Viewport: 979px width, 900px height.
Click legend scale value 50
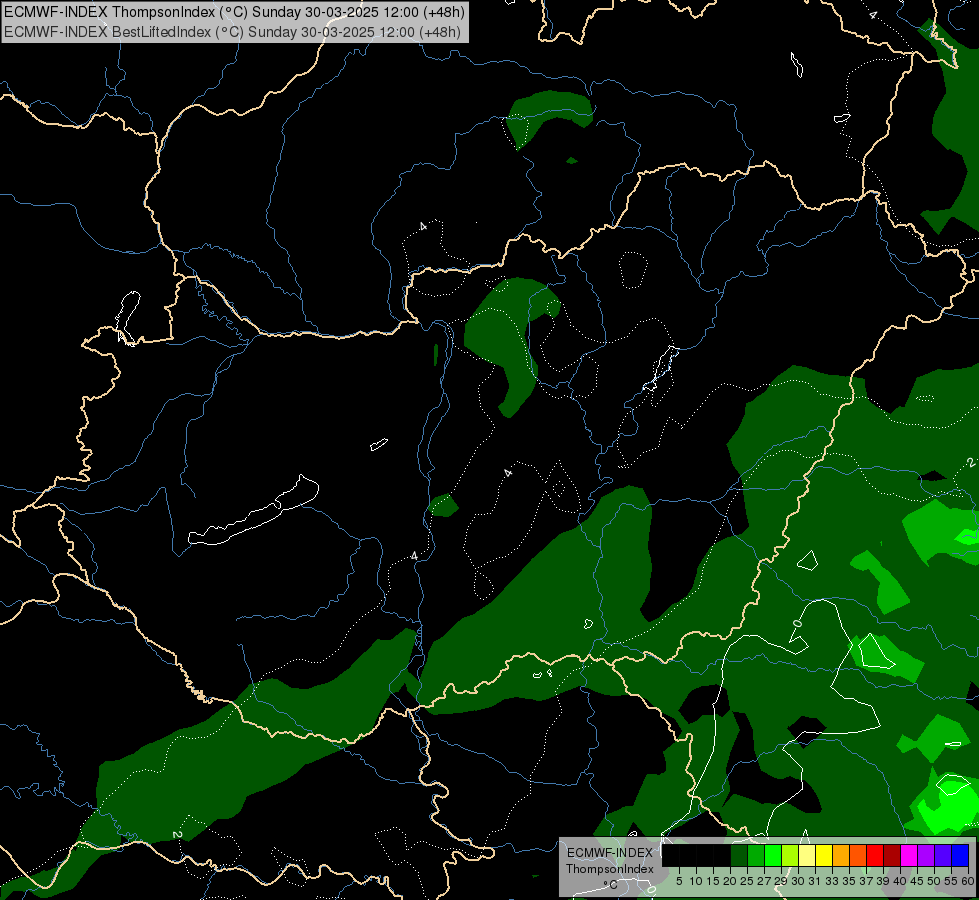(x=934, y=881)
